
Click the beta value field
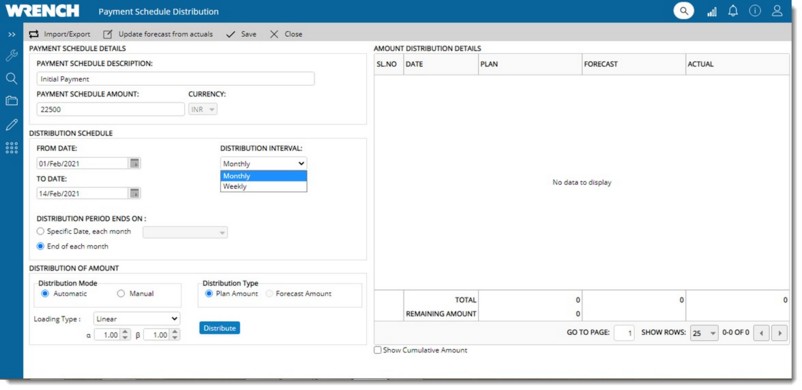157,335
